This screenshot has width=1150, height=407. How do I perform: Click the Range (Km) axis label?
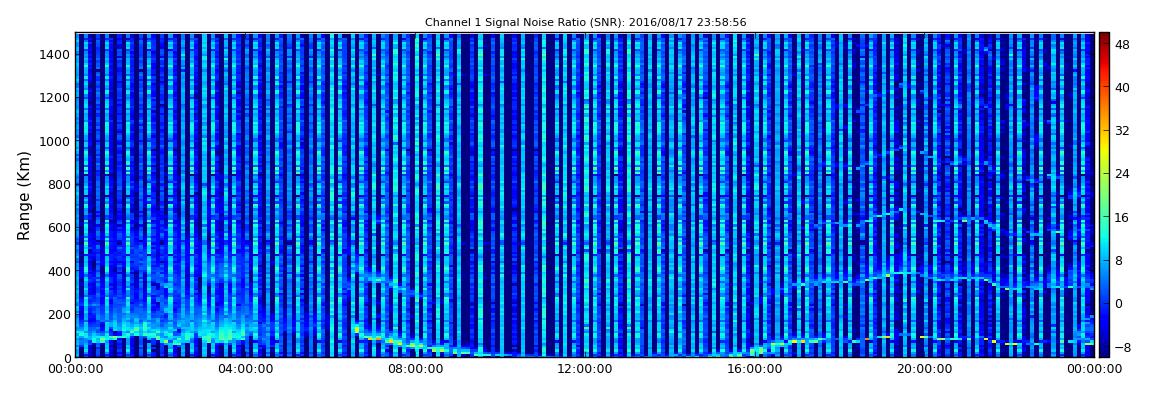point(23,196)
